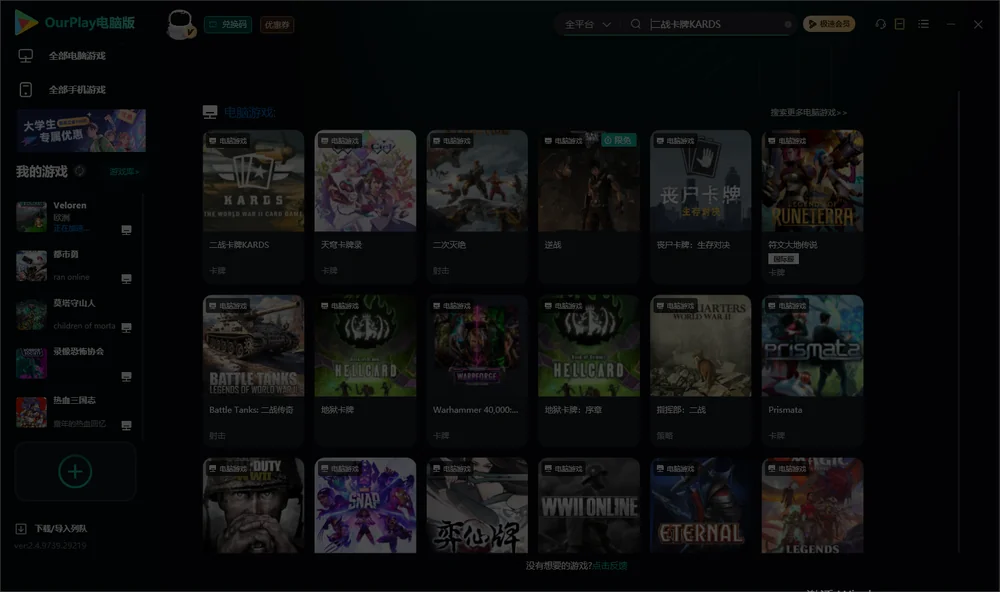Click the OurPlay logo icon
This screenshot has height=592, width=1000.
[x=26, y=22]
